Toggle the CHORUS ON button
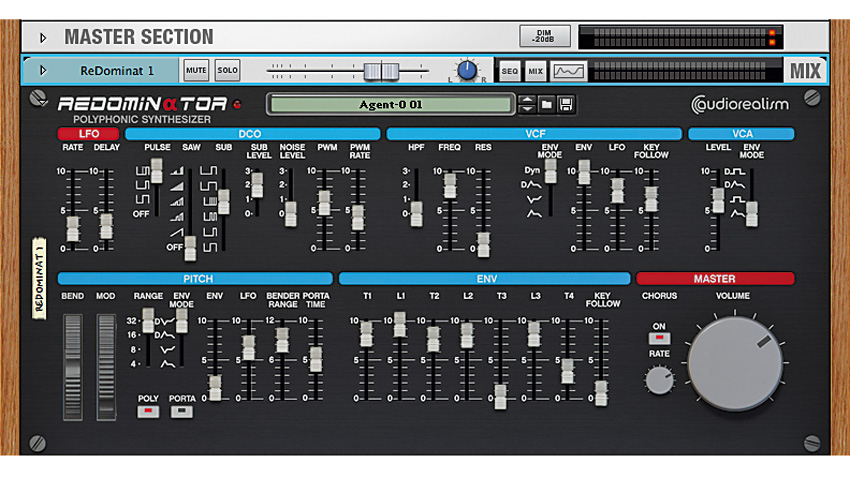This screenshot has height=478, width=850. 659,338
